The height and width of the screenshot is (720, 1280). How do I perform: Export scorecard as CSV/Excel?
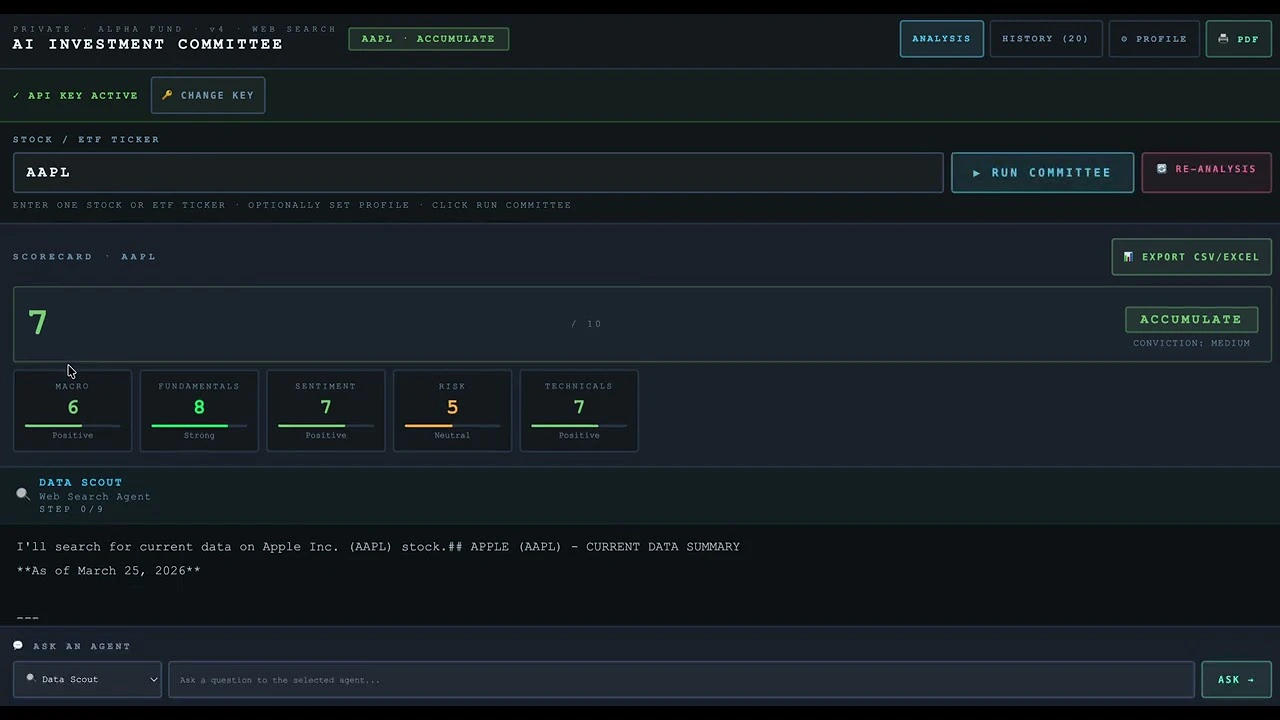[x=1191, y=257]
